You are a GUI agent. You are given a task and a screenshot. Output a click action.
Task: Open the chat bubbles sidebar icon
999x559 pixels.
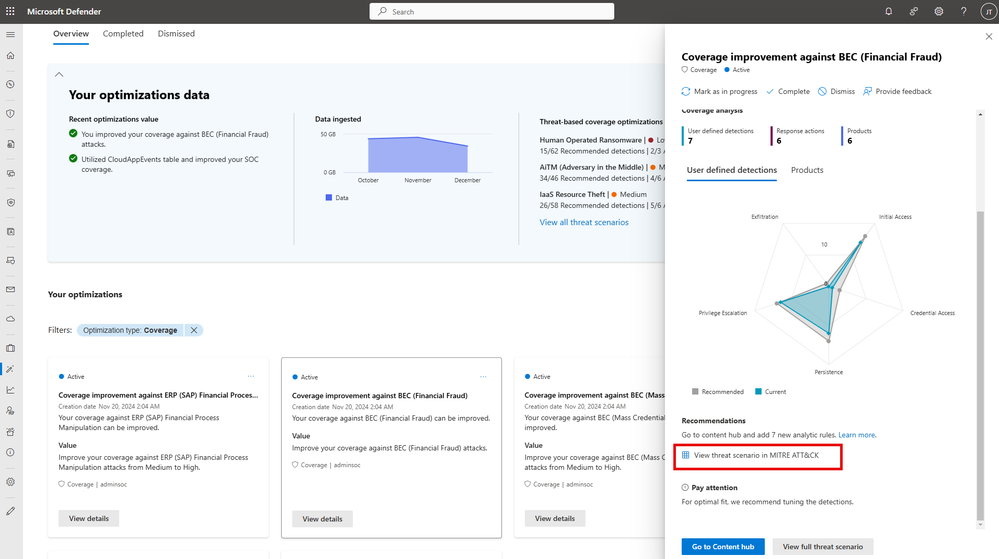pyautogui.click(x=10, y=173)
